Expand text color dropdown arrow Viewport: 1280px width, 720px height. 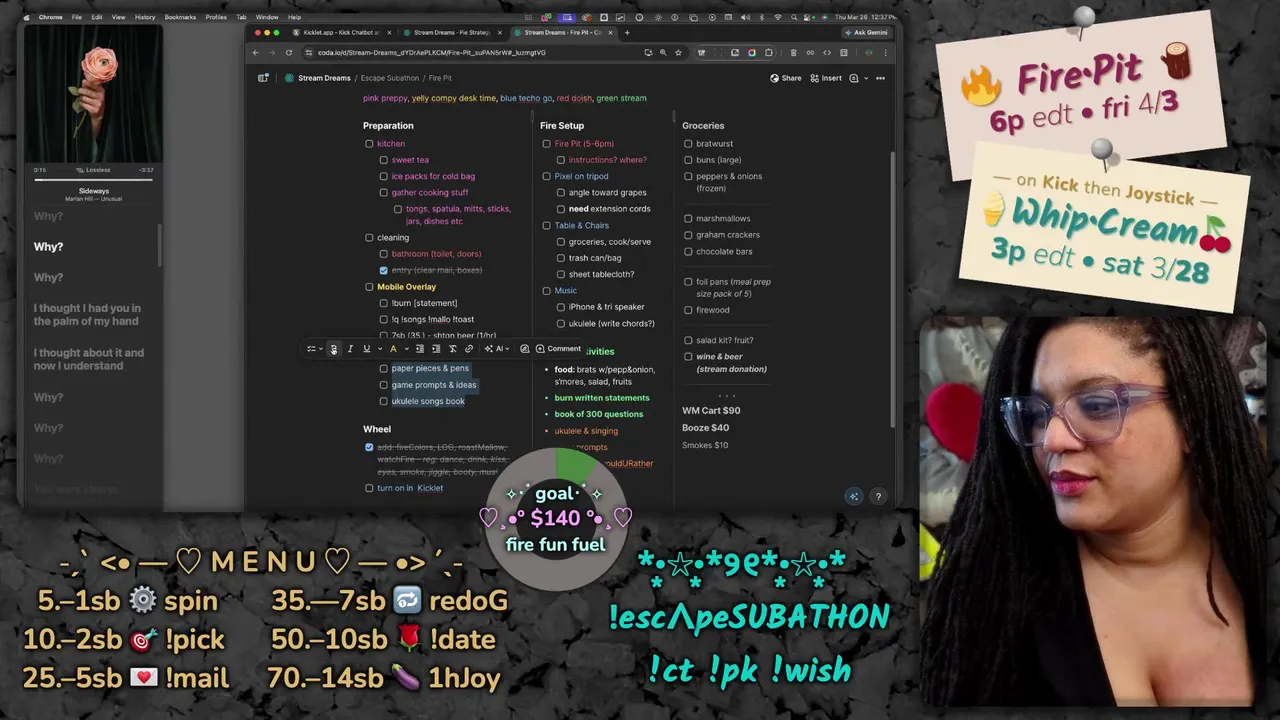[406, 349]
